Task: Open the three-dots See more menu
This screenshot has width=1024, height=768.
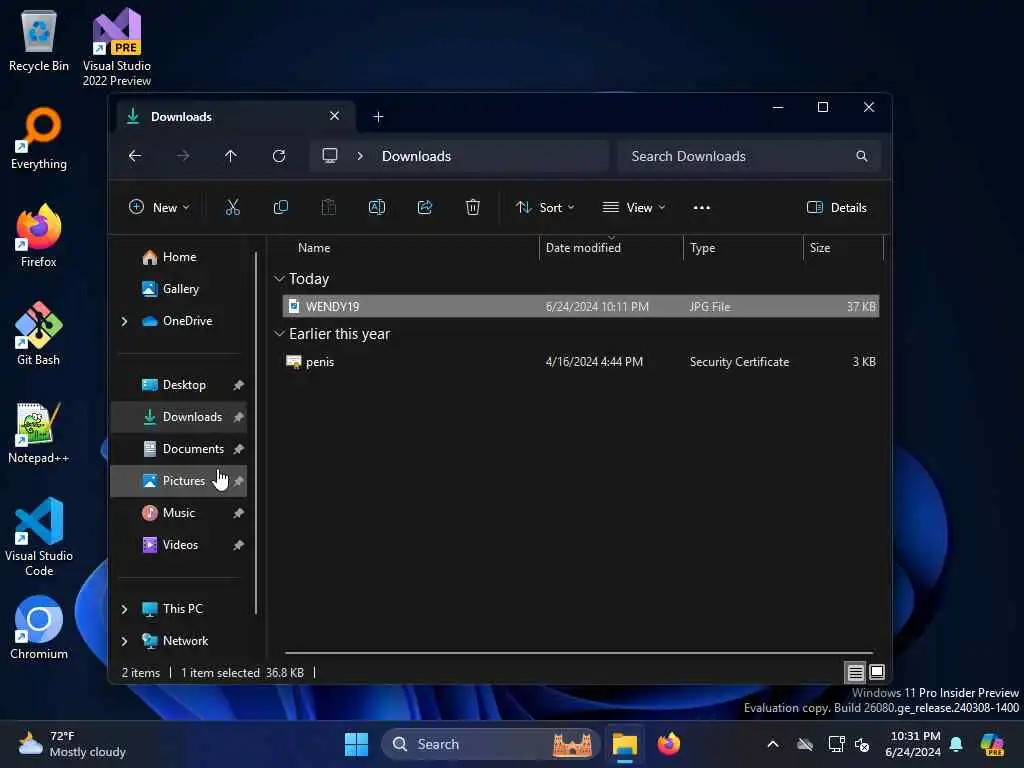Action: coord(701,208)
